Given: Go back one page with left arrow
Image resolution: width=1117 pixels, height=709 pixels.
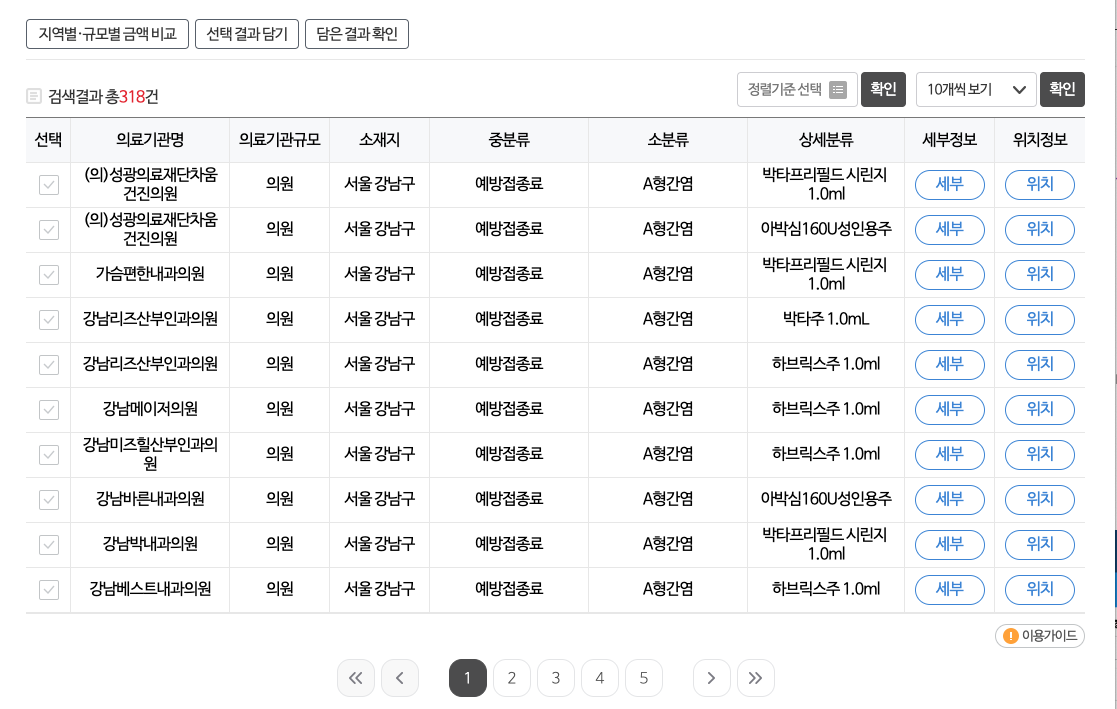Looking at the screenshot, I should point(400,678).
